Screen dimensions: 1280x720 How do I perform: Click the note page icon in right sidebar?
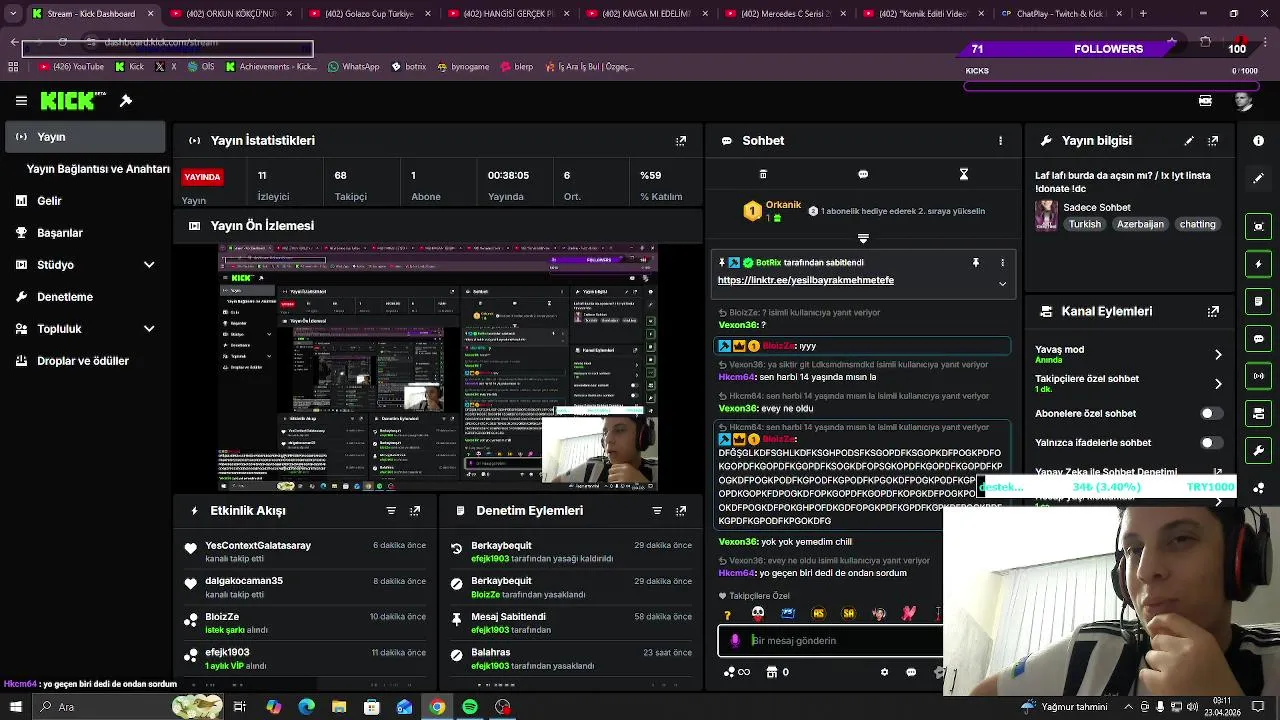point(1259,302)
